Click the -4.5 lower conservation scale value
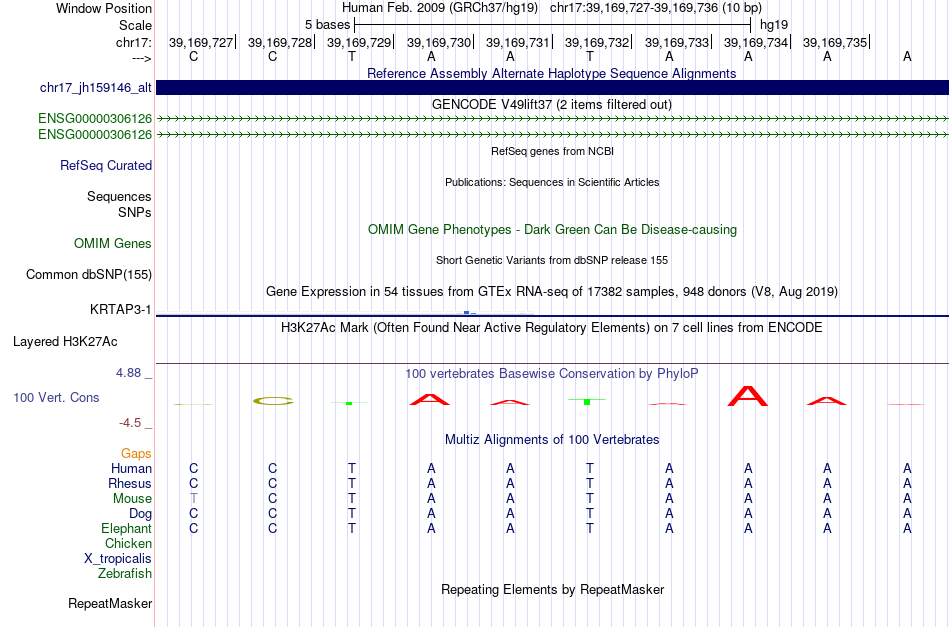 tap(130, 423)
